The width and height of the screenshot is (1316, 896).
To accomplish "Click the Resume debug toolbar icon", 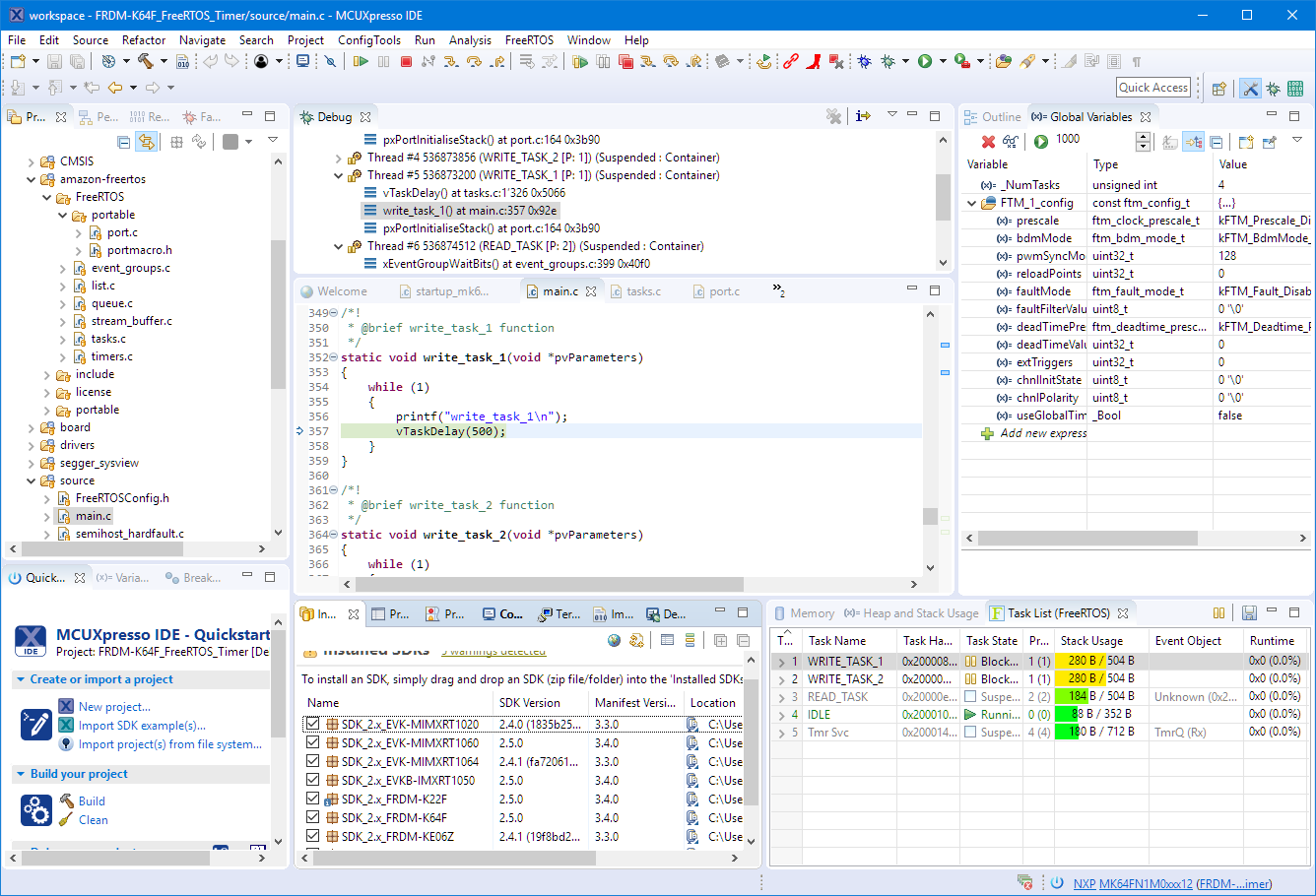I will 361,62.
